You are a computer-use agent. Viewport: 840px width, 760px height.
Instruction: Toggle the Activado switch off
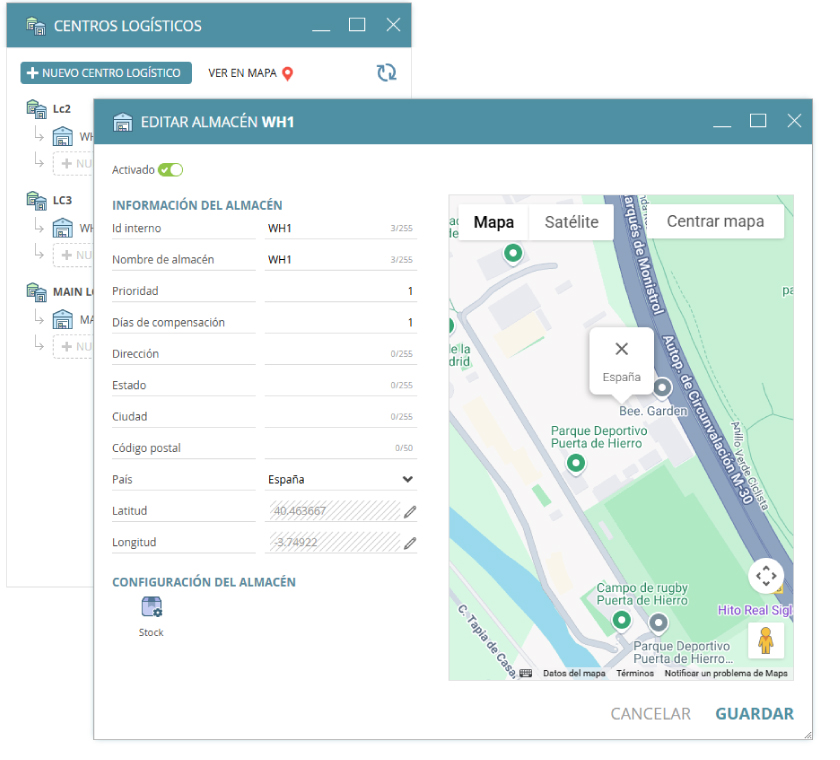pyautogui.click(x=170, y=170)
